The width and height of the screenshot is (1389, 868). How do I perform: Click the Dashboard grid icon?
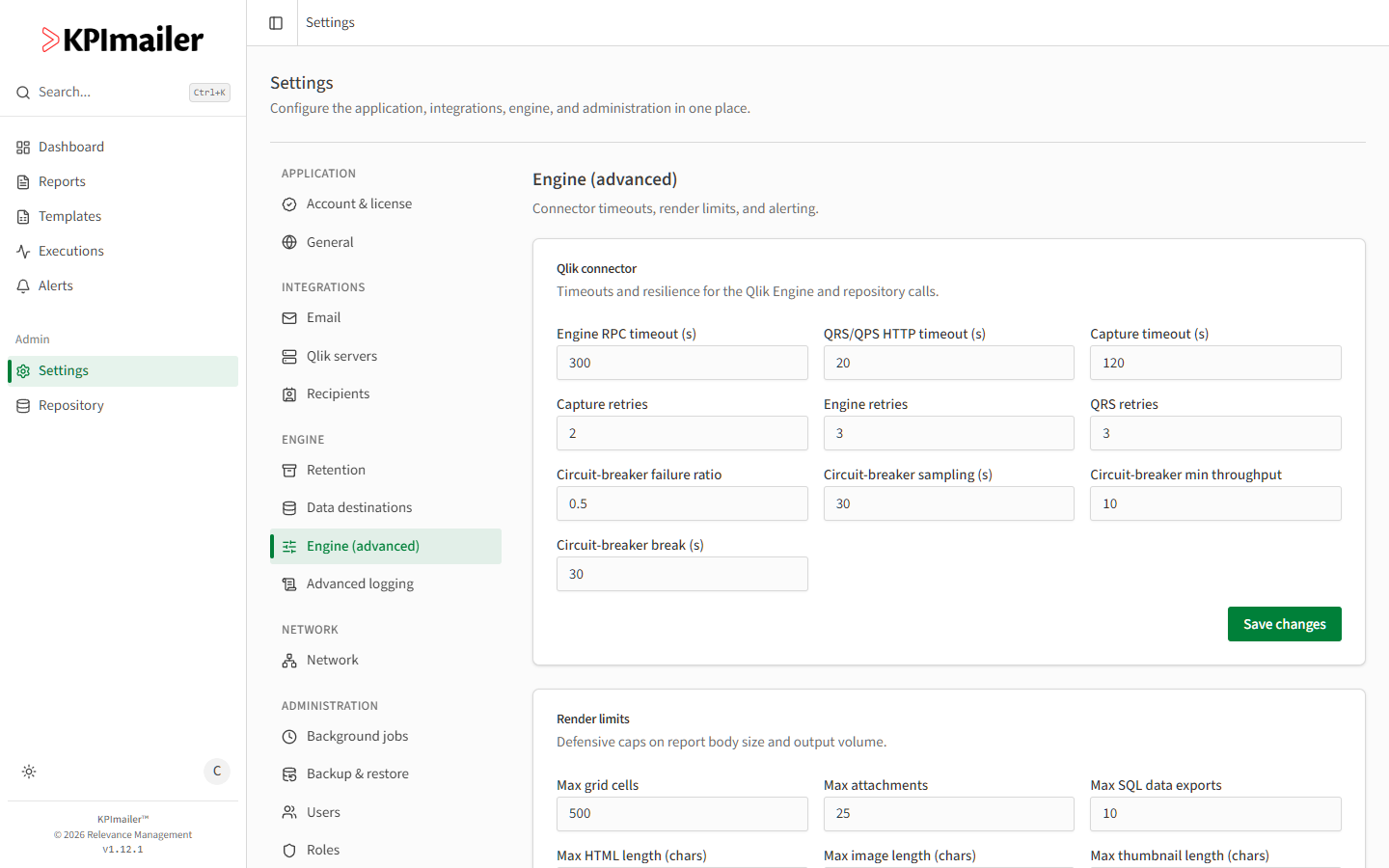23,148
